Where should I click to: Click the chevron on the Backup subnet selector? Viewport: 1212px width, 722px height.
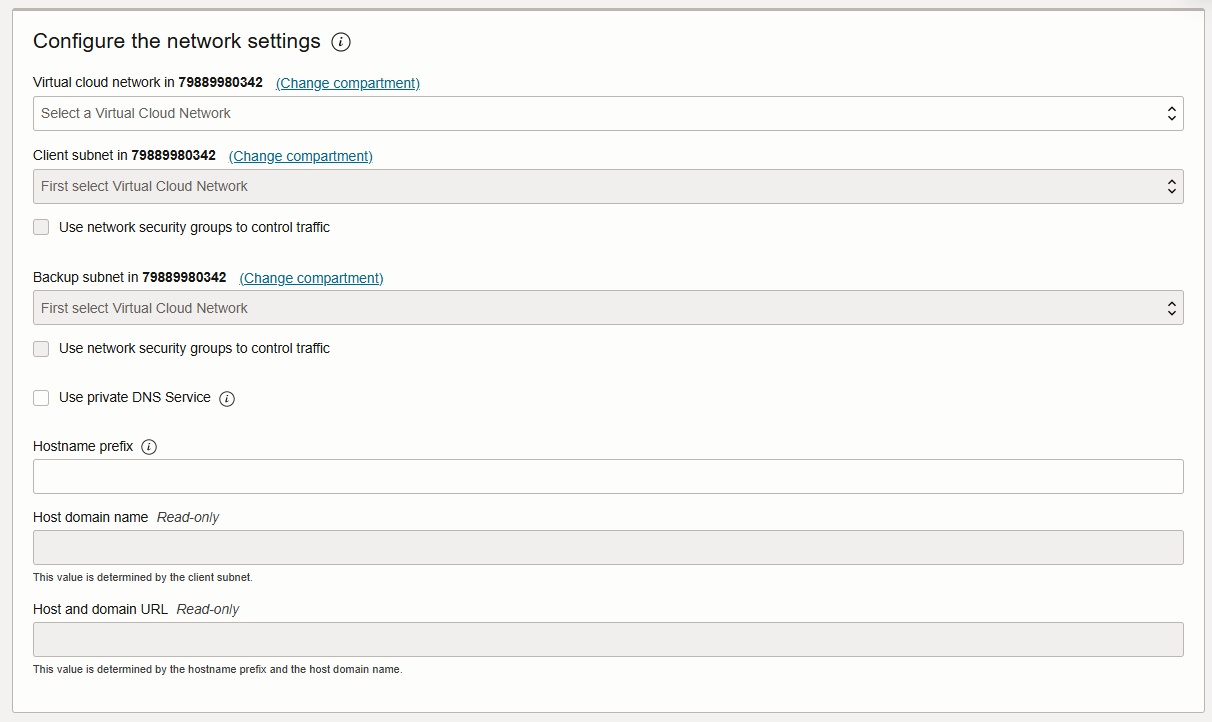(x=1171, y=307)
